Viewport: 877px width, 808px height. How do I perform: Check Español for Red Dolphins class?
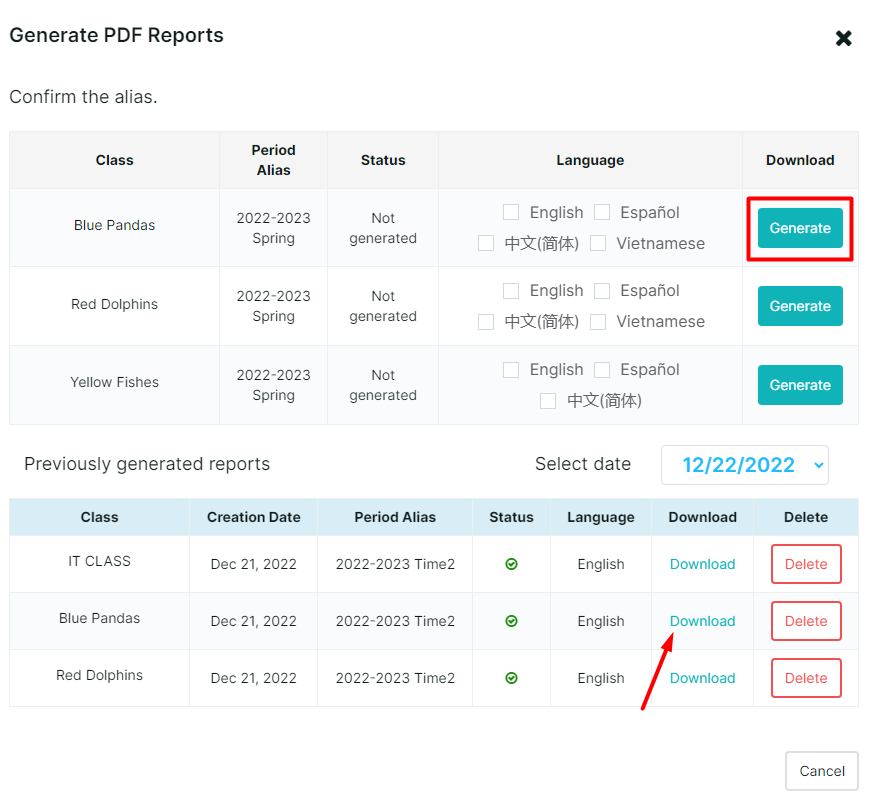pyautogui.click(x=602, y=291)
